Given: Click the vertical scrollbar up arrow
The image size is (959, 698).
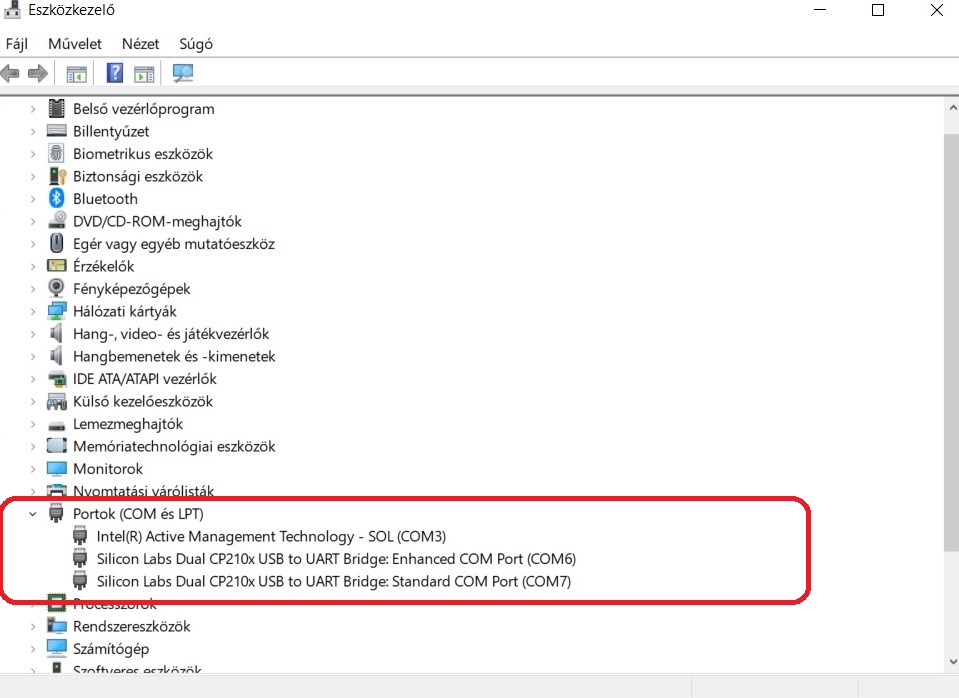Looking at the screenshot, I should (952, 108).
